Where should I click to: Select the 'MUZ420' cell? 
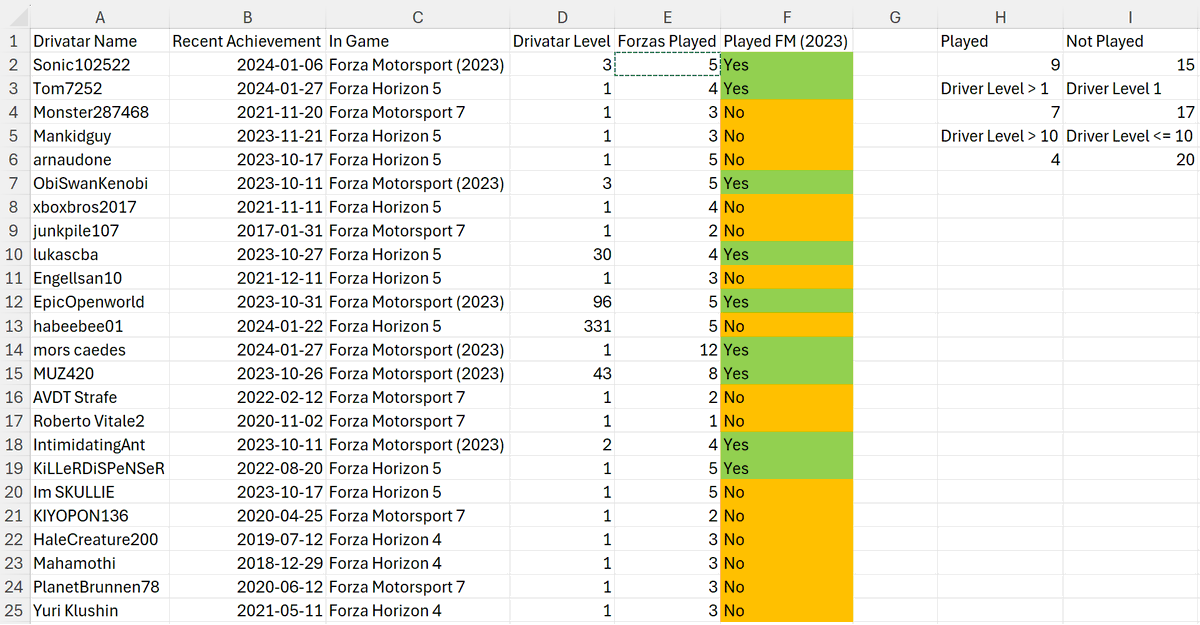100,374
